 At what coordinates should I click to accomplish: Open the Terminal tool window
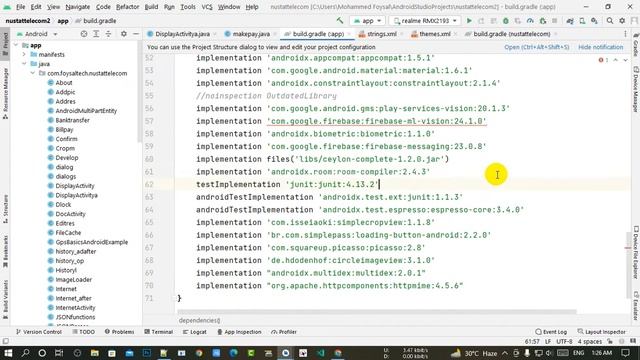(159, 332)
